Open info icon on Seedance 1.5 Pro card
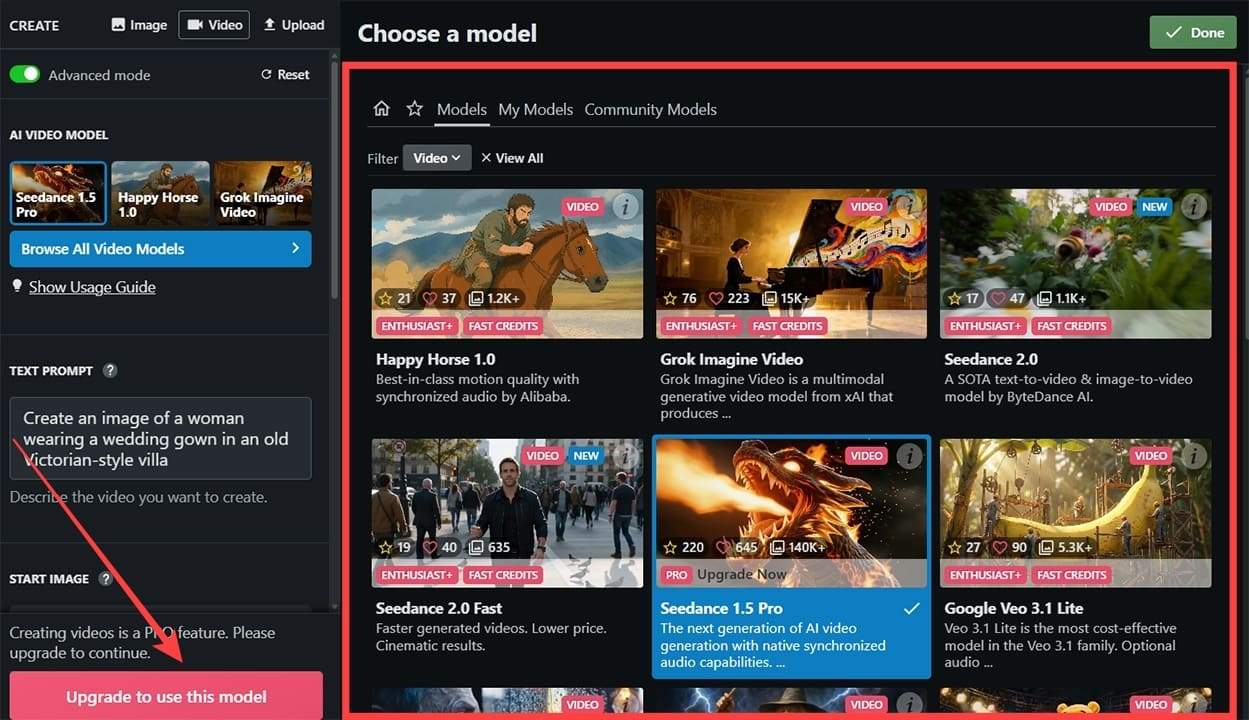 (x=909, y=456)
